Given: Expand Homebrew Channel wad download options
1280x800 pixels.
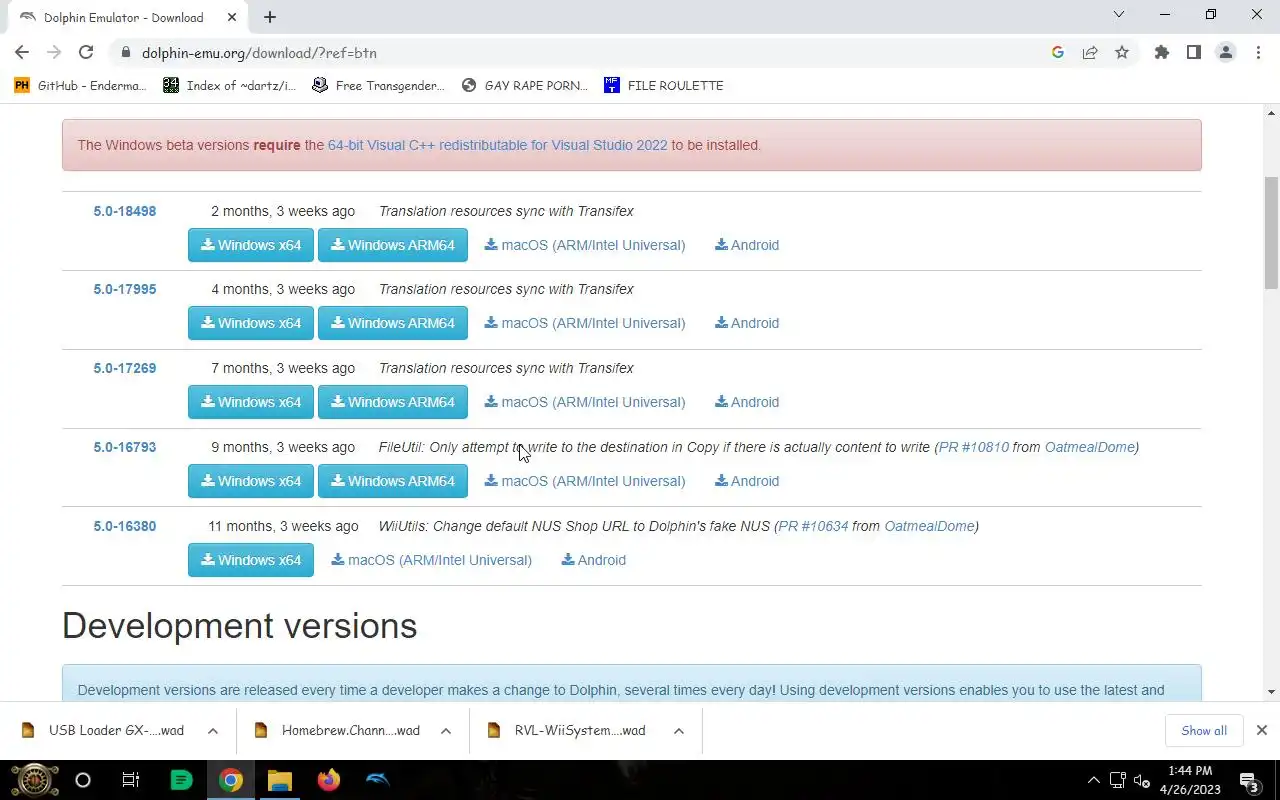Looking at the screenshot, I should pos(446,731).
